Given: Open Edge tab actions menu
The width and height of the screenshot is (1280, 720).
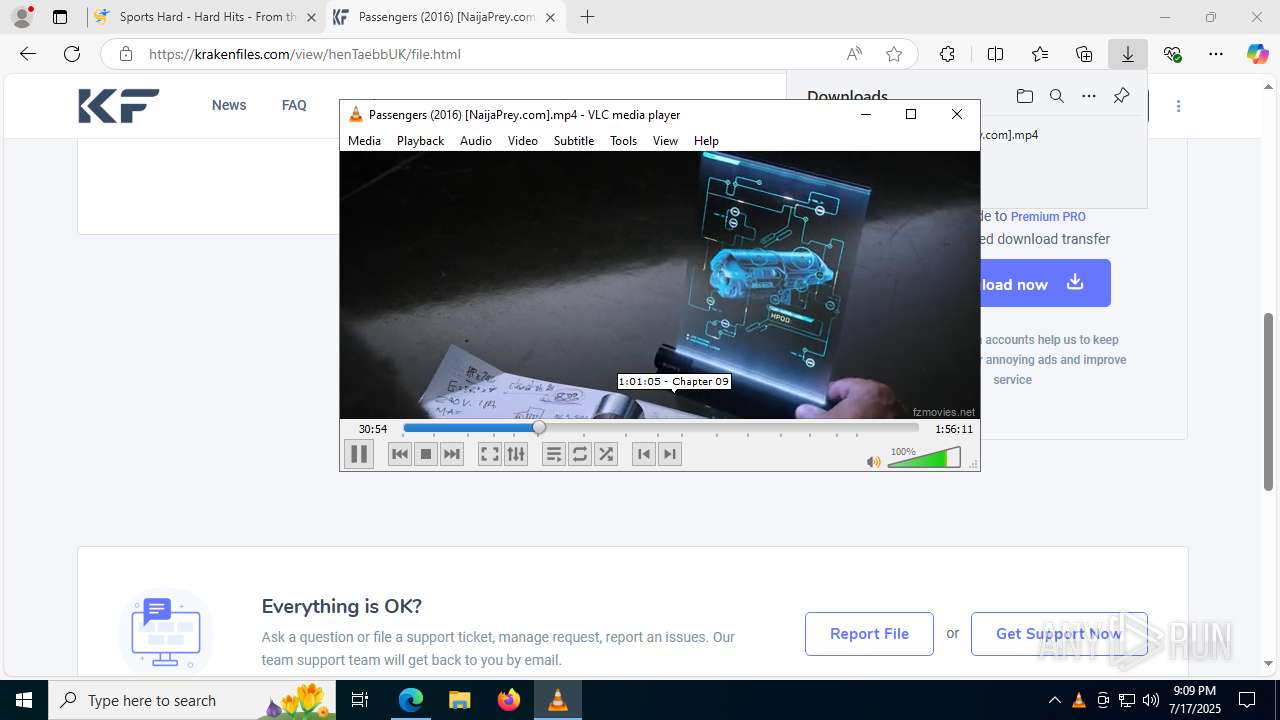Looking at the screenshot, I should [60, 17].
